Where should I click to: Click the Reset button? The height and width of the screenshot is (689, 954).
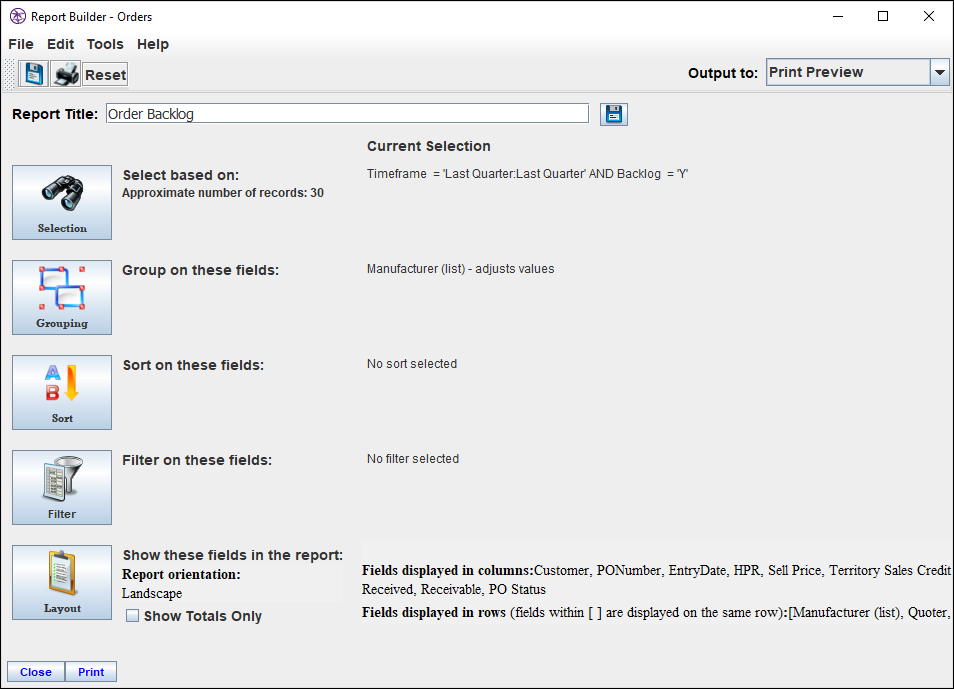pyautogui.click(x=105, y=74)
